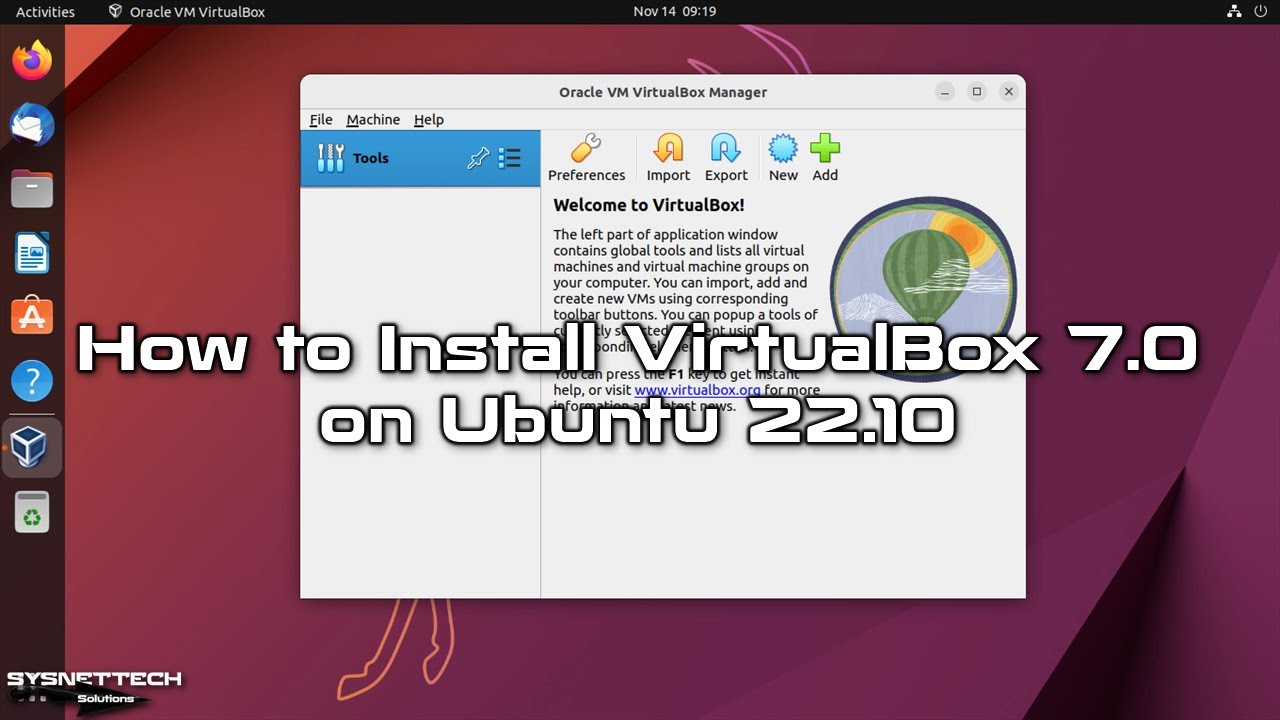Select the Tools item in sidebar
Viewport: 1280px width, 720px height.
(x=420, y=158)
